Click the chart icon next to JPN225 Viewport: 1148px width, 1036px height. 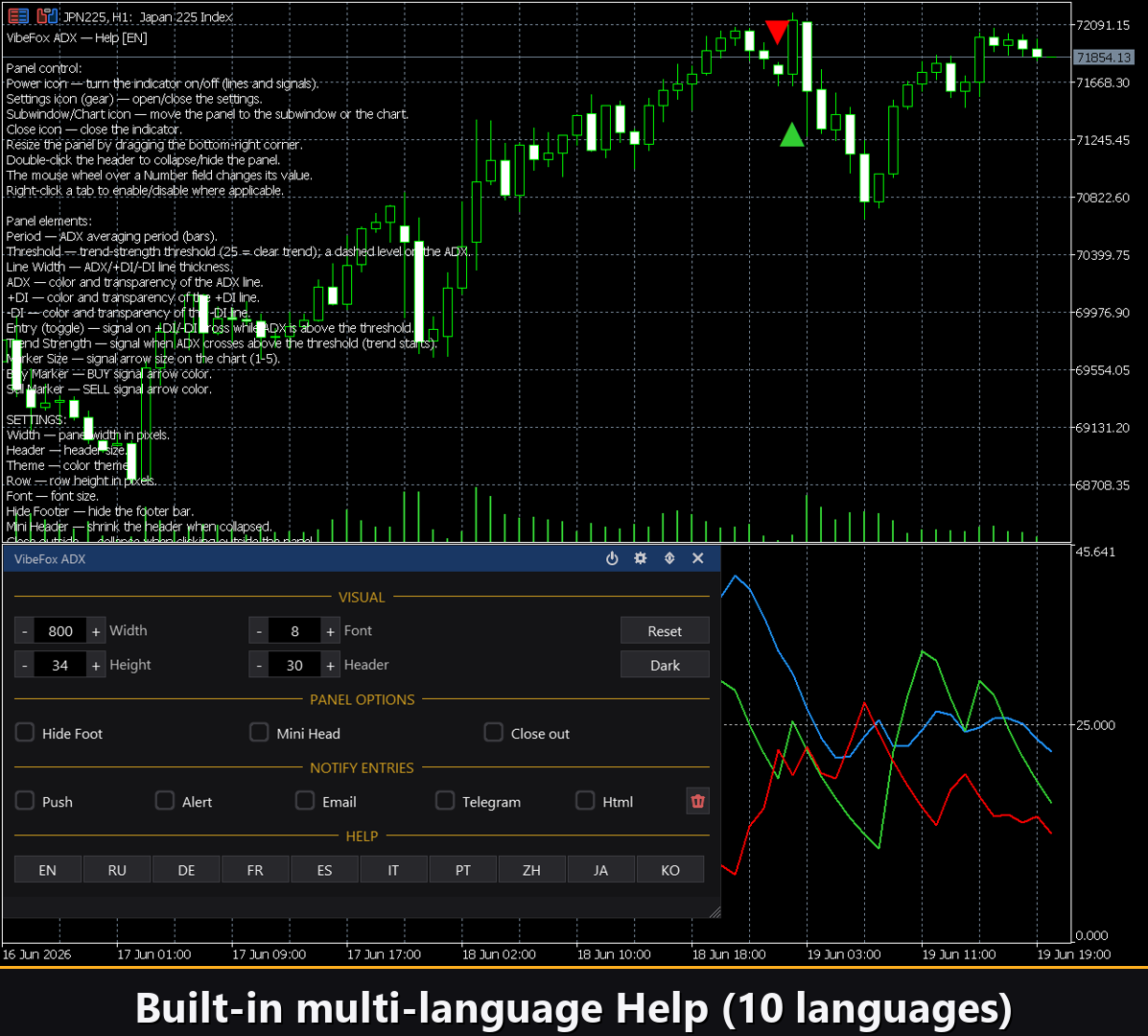pos(47,15)
